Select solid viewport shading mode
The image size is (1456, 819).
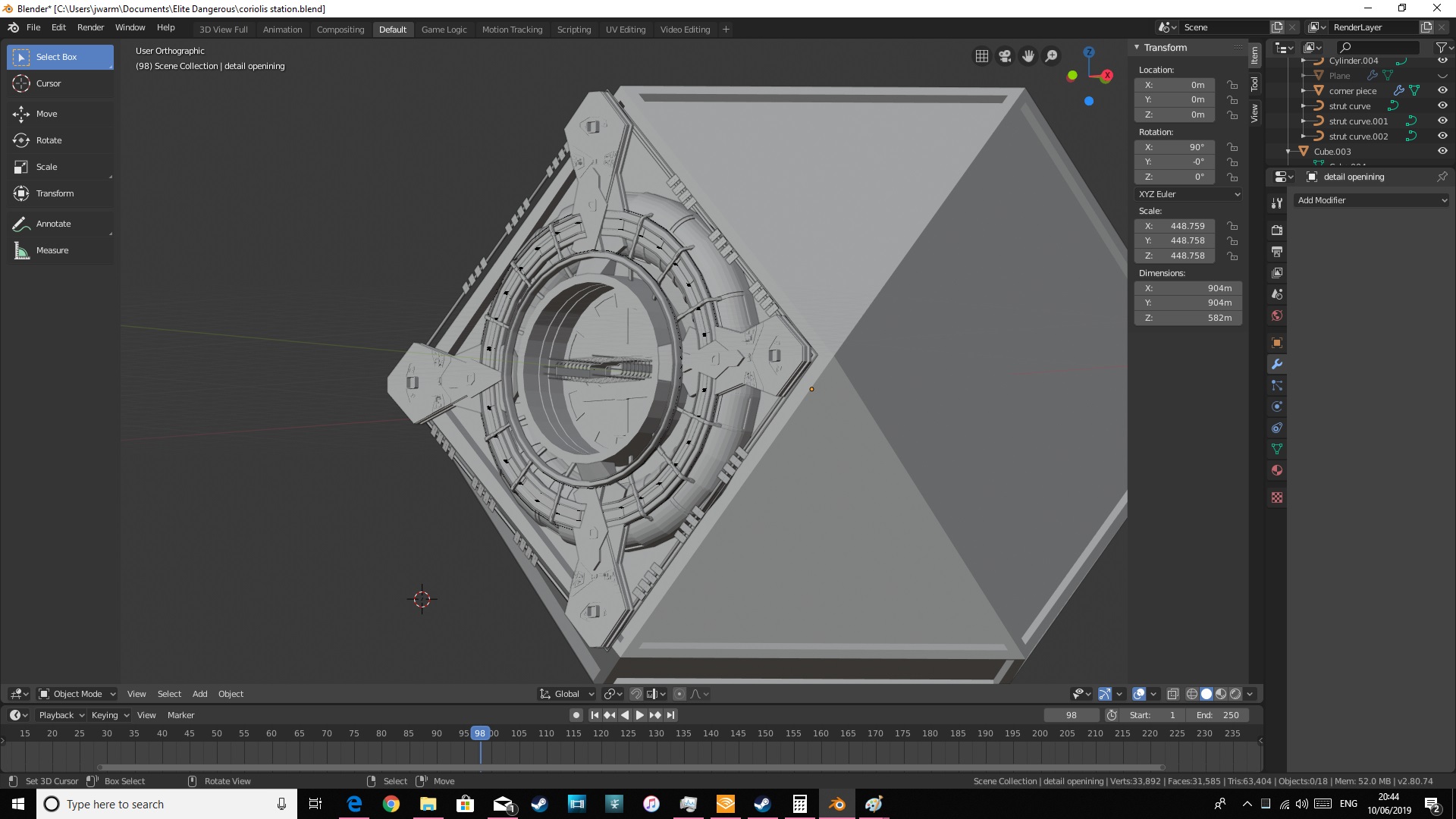click(x=1207, y=694)
